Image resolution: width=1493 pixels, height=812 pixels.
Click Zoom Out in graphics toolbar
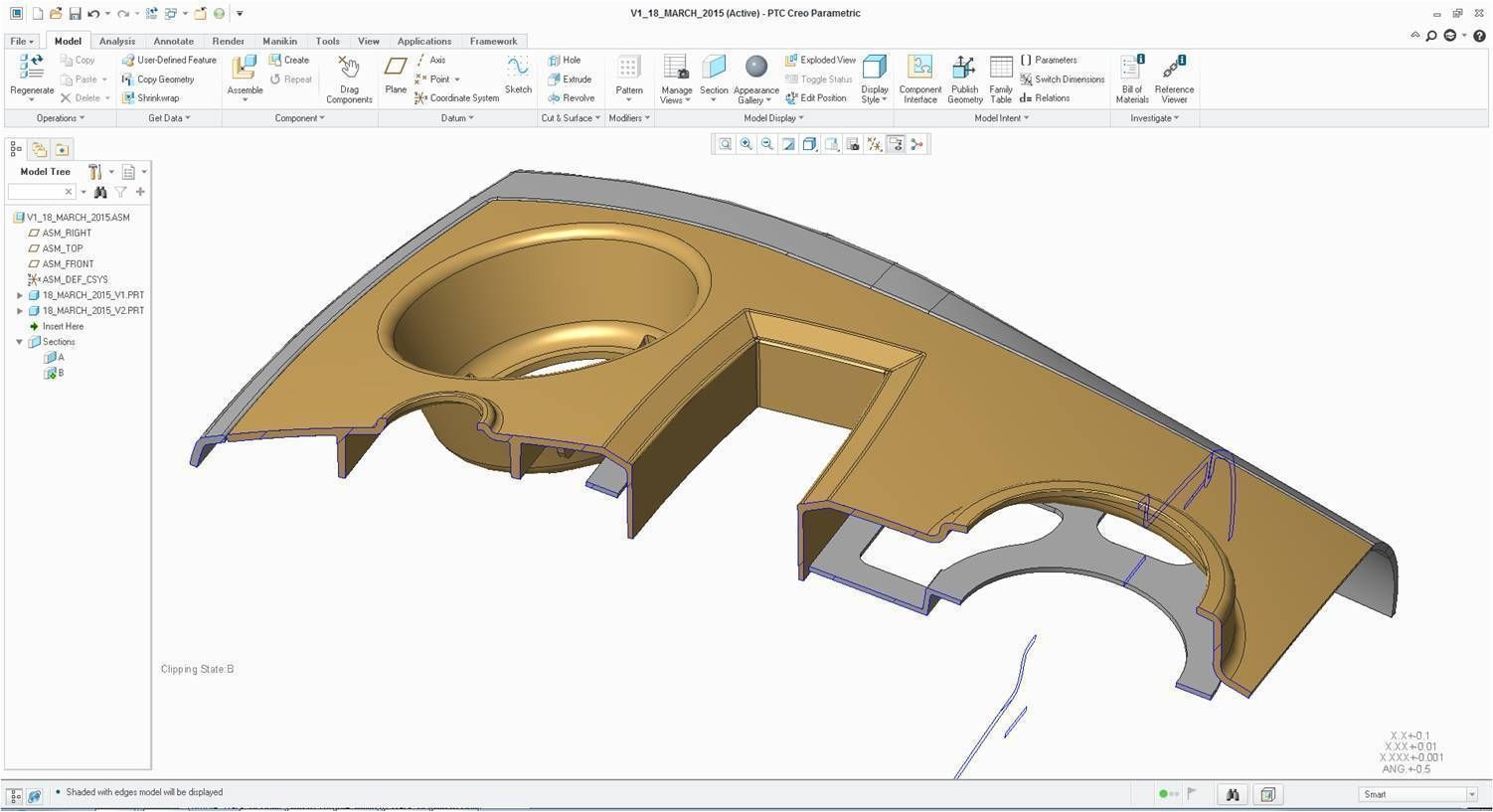tap(766, 144)
